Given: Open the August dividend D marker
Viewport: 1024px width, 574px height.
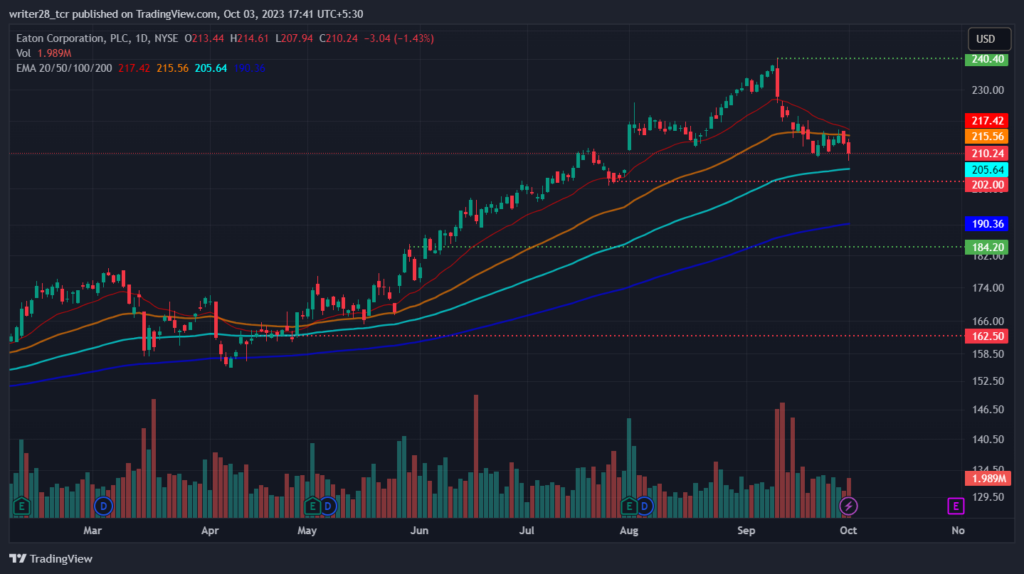Looking at the screenshot, I should click(x=645, y=506).
